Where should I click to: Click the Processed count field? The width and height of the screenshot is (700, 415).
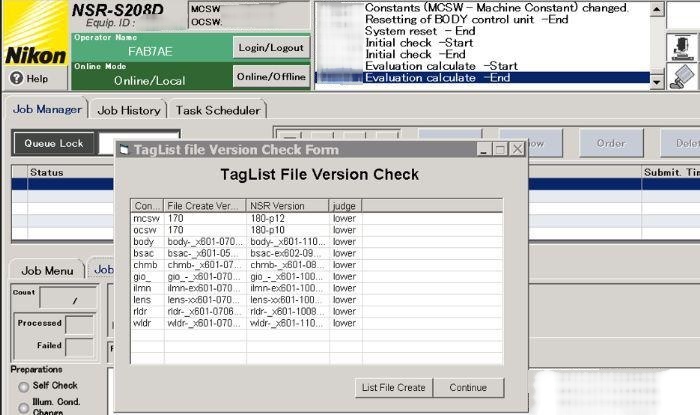coord(79,324)
